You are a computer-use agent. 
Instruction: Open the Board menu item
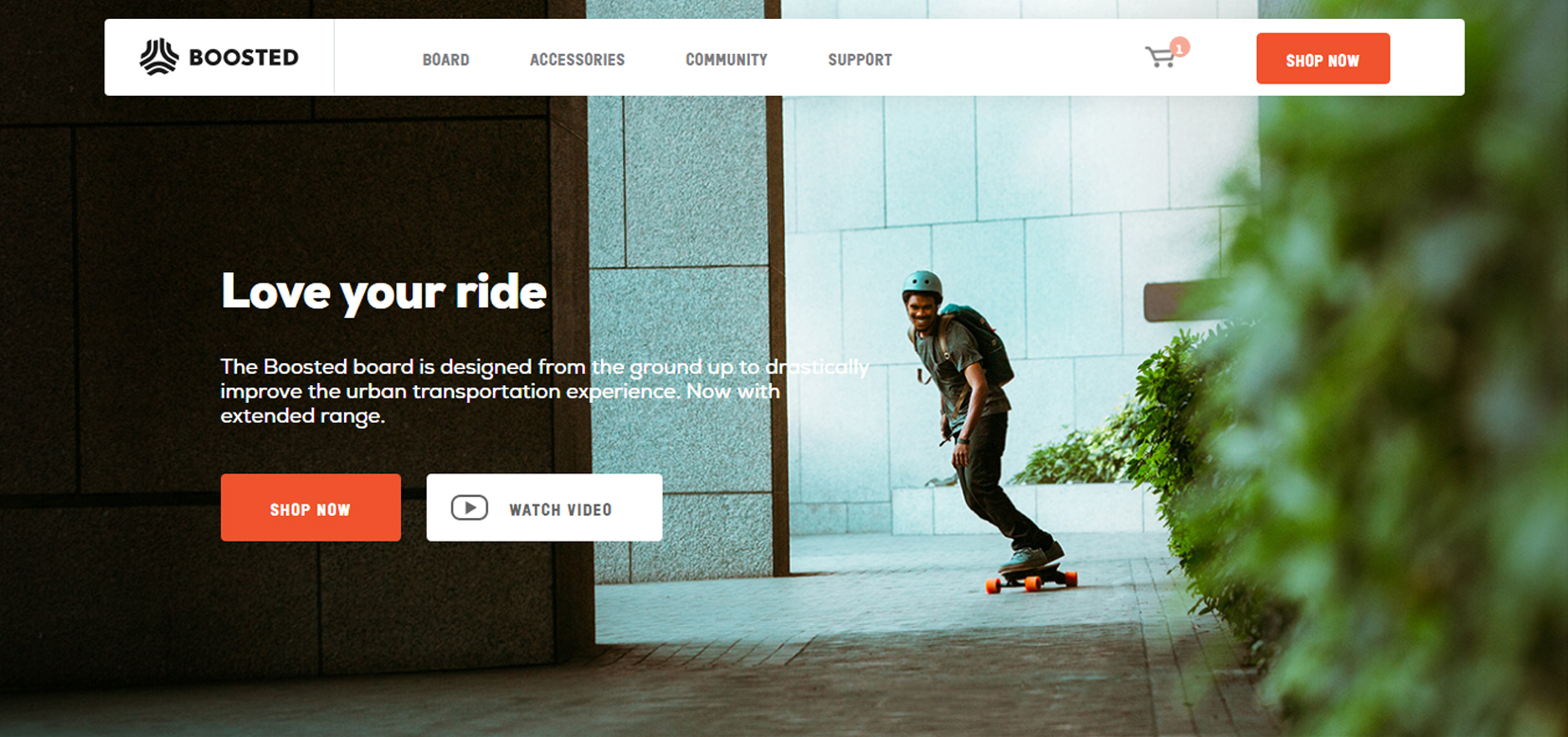click(x=446, y=60)
